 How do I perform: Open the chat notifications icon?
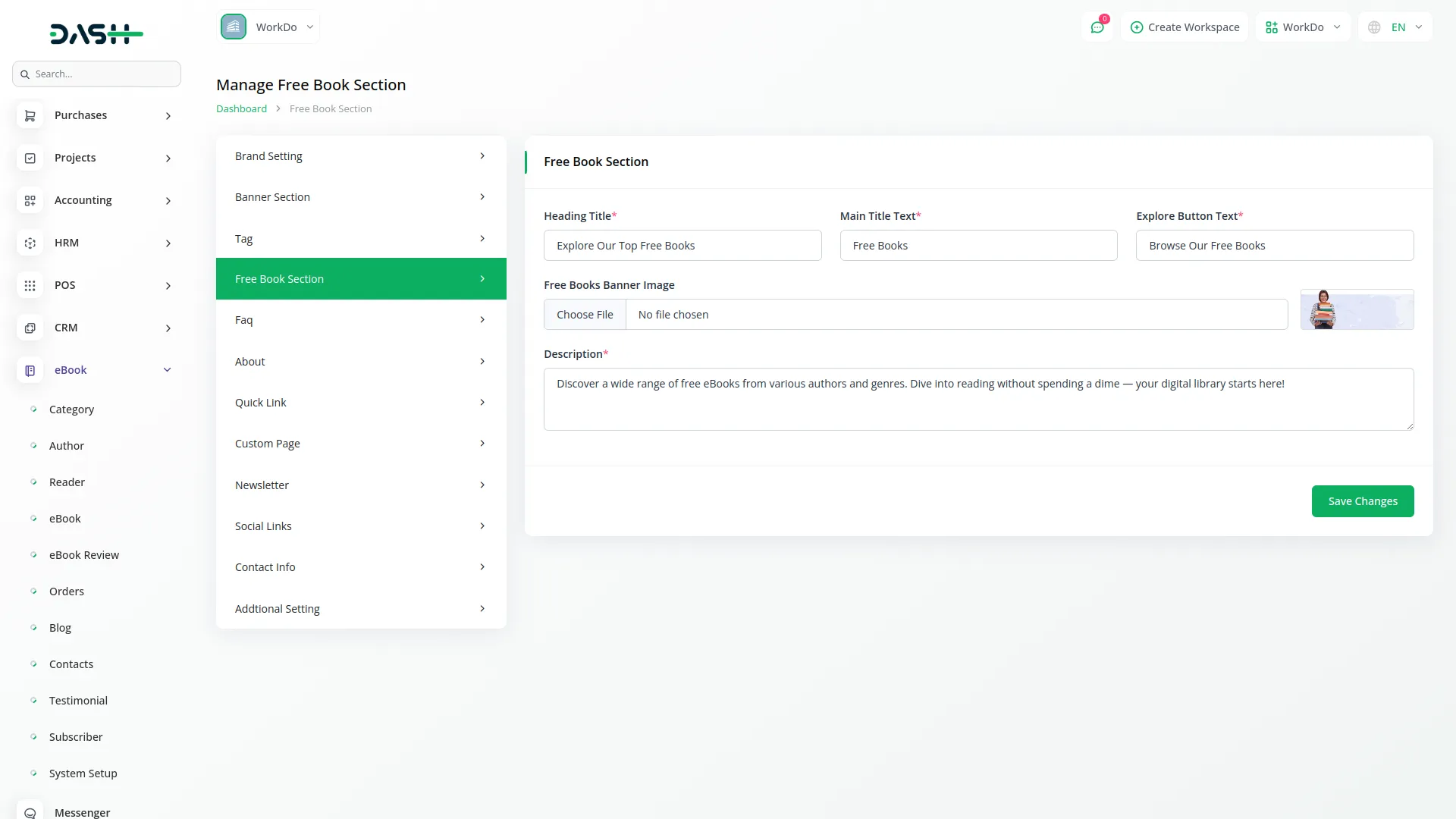click(x=1097, y=27)
